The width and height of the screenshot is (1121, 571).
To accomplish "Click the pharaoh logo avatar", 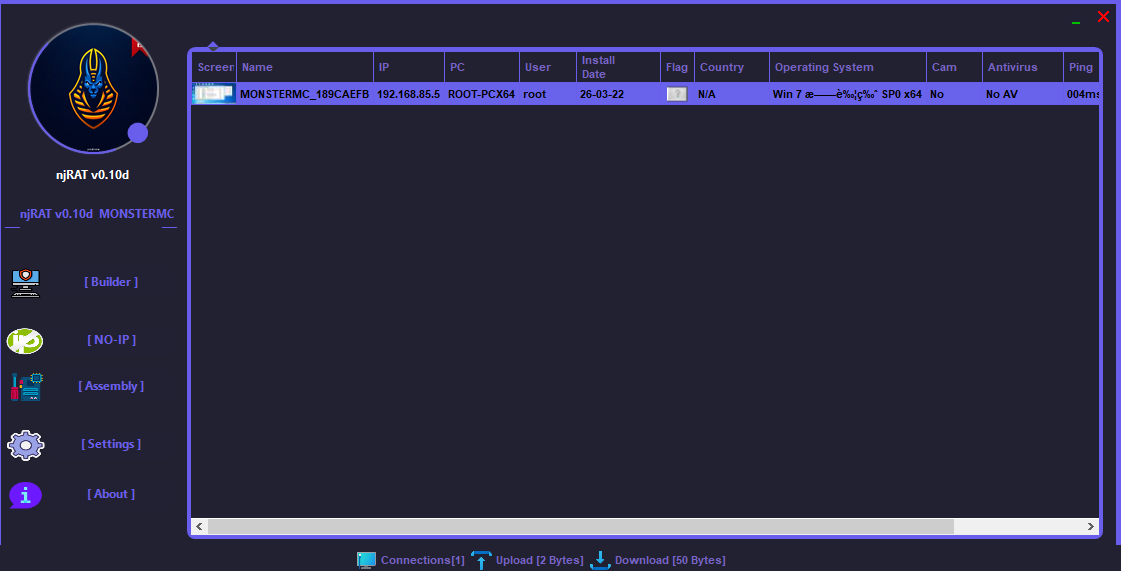I will click(x=92, y=89).
